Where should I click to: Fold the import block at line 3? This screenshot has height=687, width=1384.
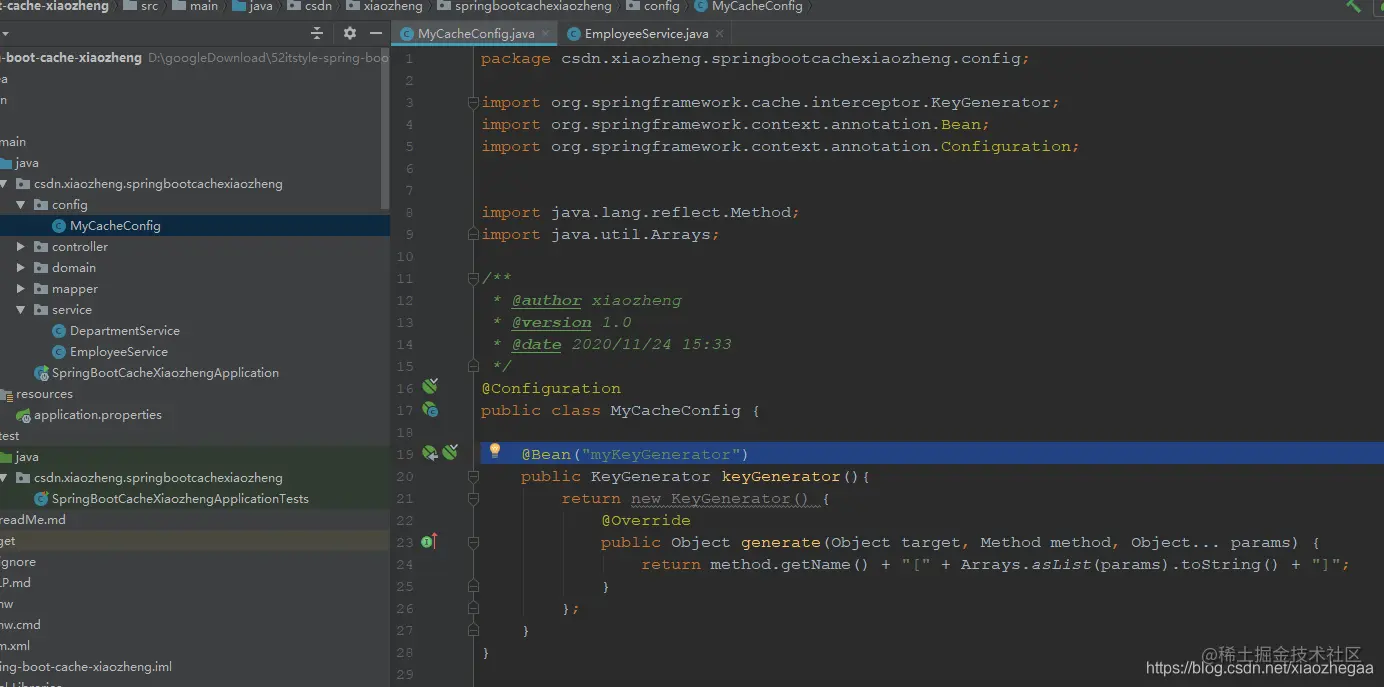point(474,102)
